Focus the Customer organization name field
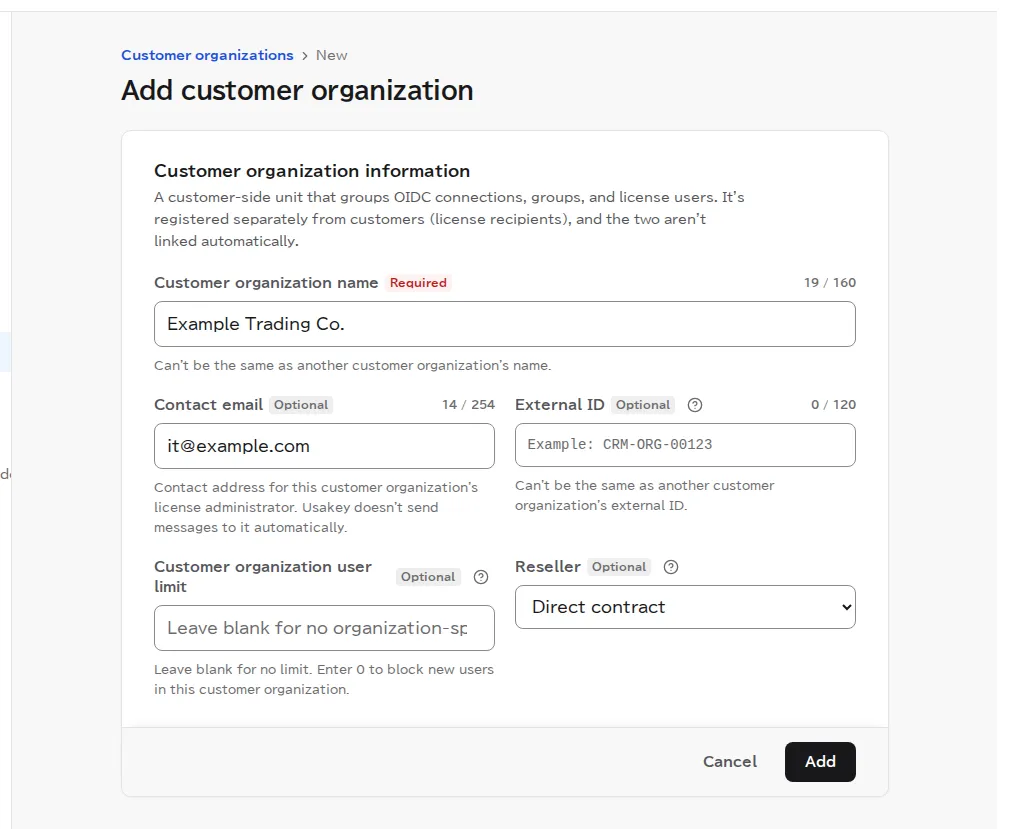The width and height of the screenshot is (1009, 829). coord(504,324)
